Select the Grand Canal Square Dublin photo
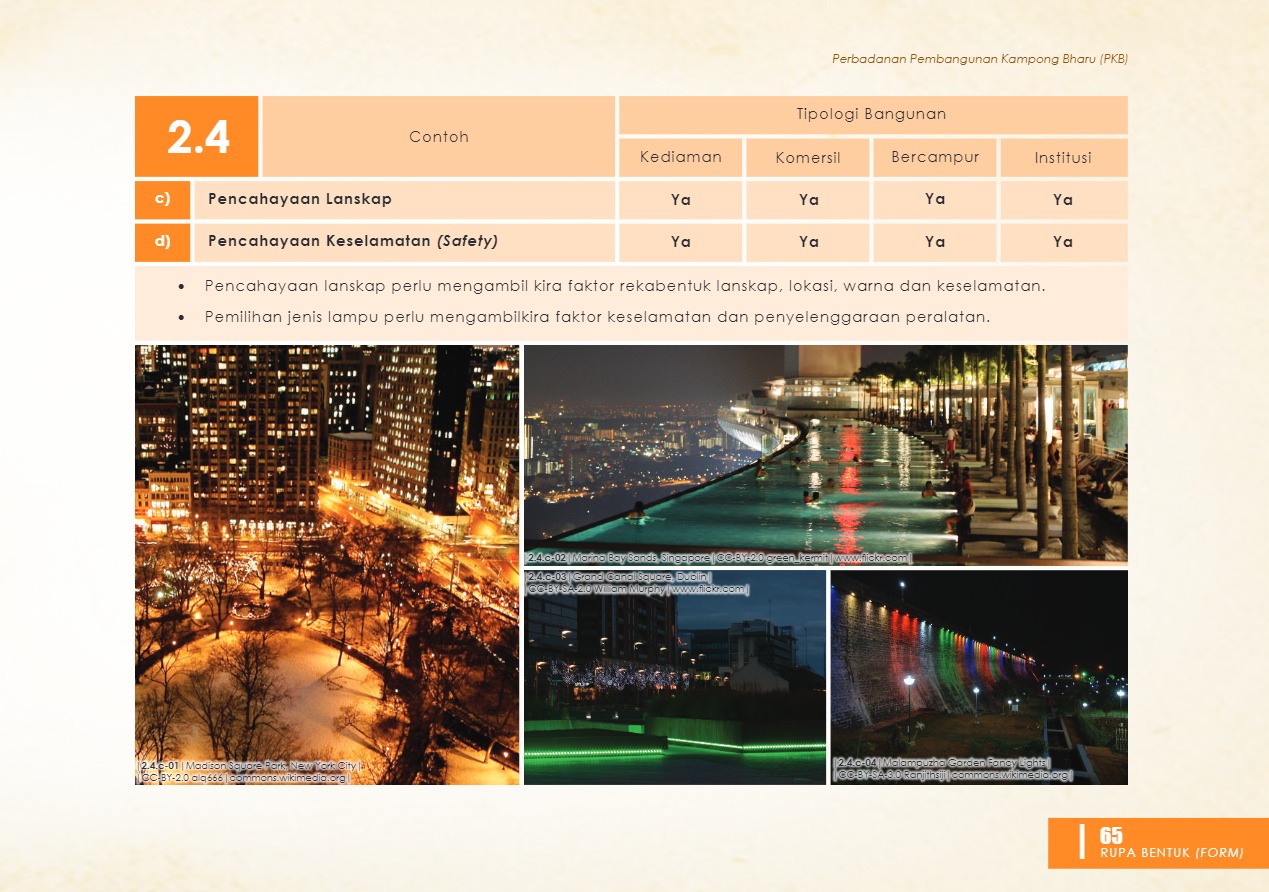This screenshot has width=1269, height=892. 675,680
